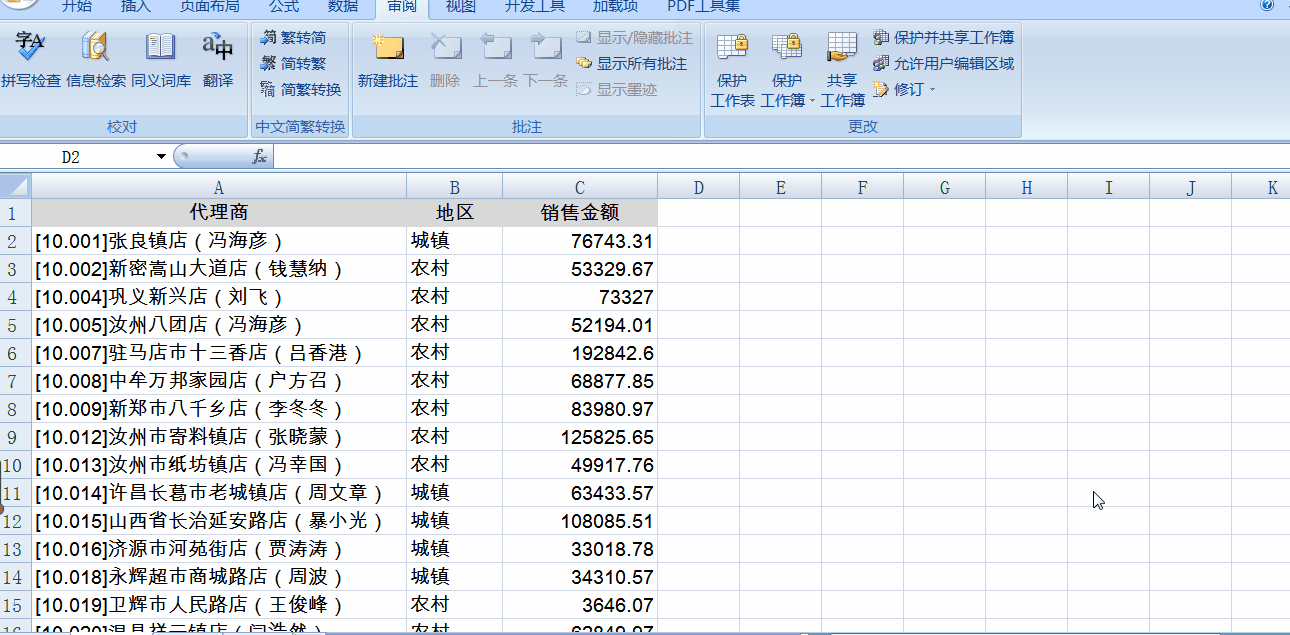Open the 修订 track changes dropdown
Screen dimensions: 1290x635
904,89
